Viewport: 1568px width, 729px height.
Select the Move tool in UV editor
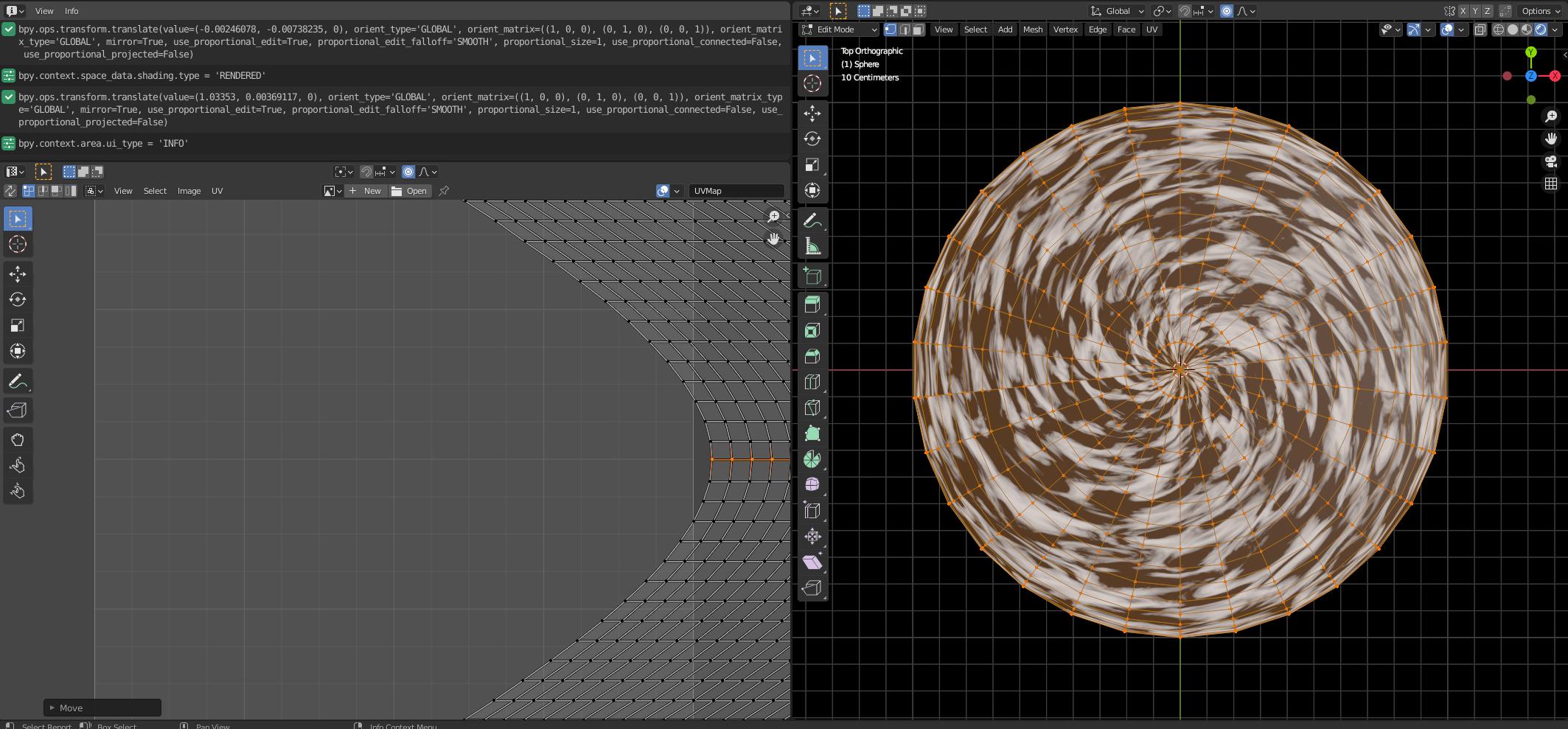click(x=18, y=274)
